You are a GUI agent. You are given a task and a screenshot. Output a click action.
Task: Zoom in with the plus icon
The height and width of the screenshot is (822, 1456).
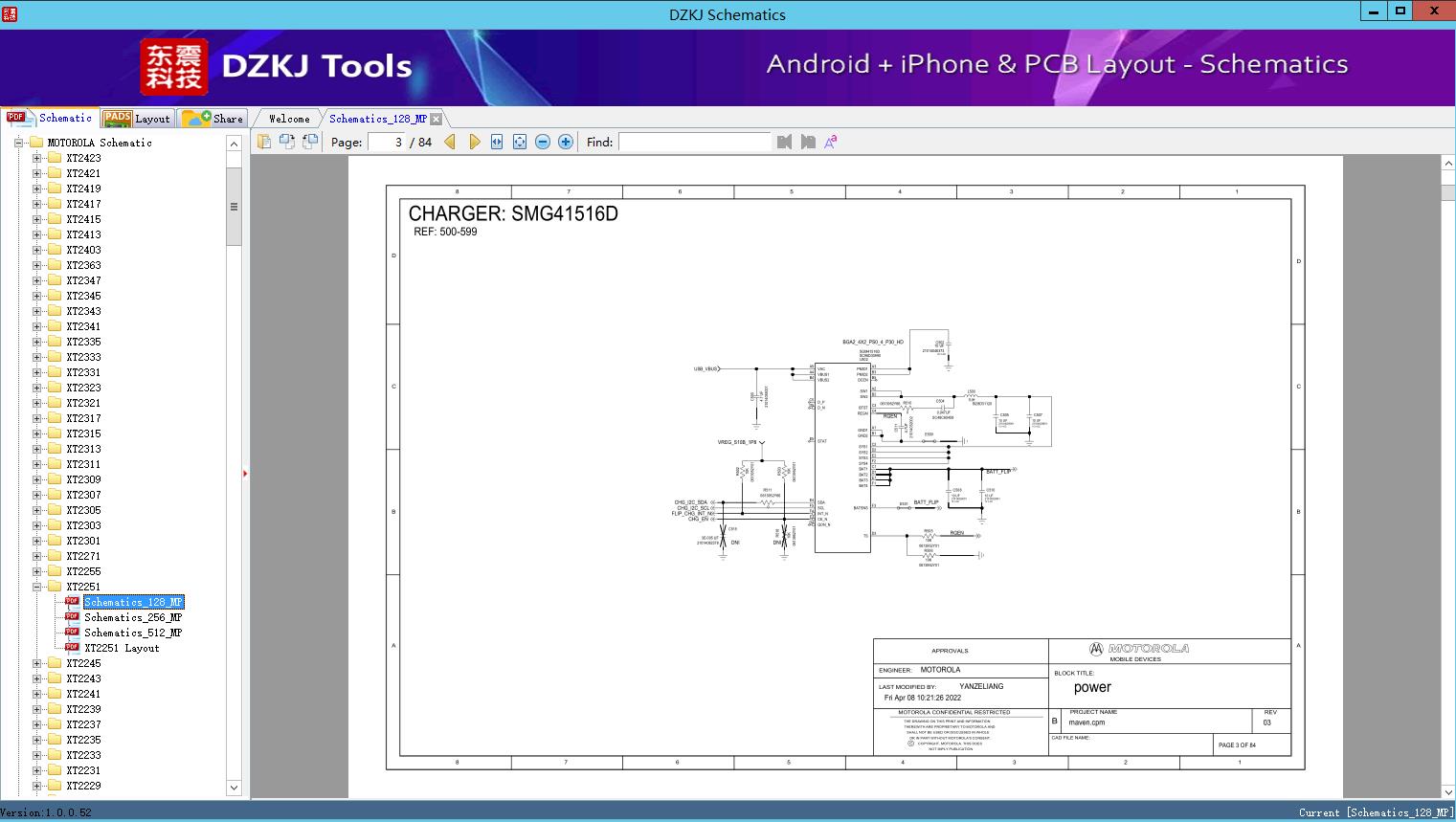[x=566, y=142]
